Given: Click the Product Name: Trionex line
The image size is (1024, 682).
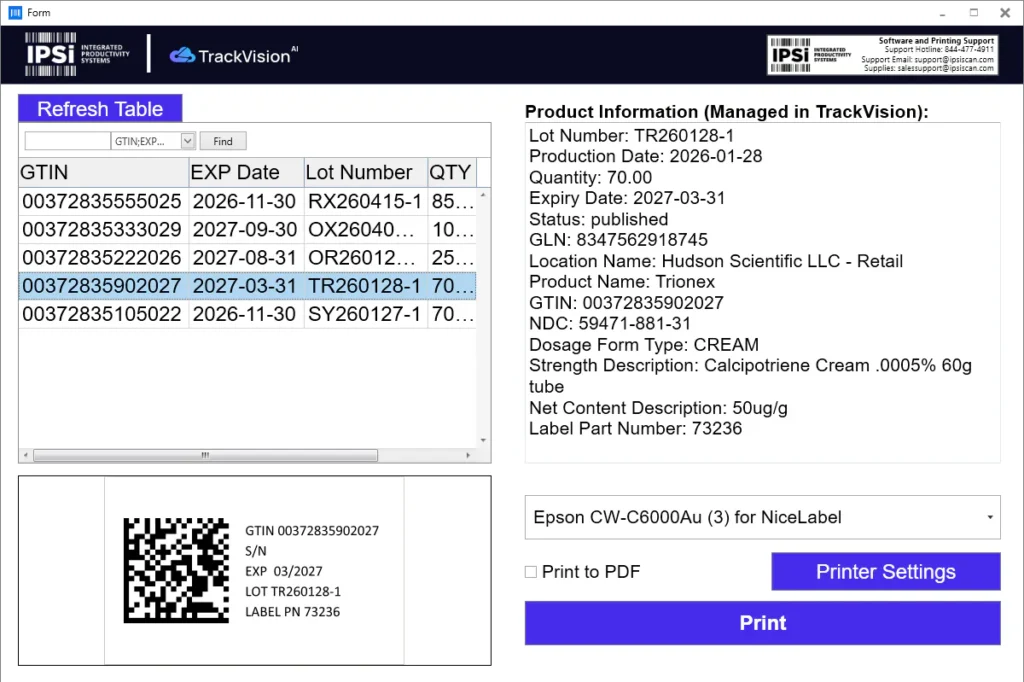Looking at the screenshot, I should click(x=622, y=282).
